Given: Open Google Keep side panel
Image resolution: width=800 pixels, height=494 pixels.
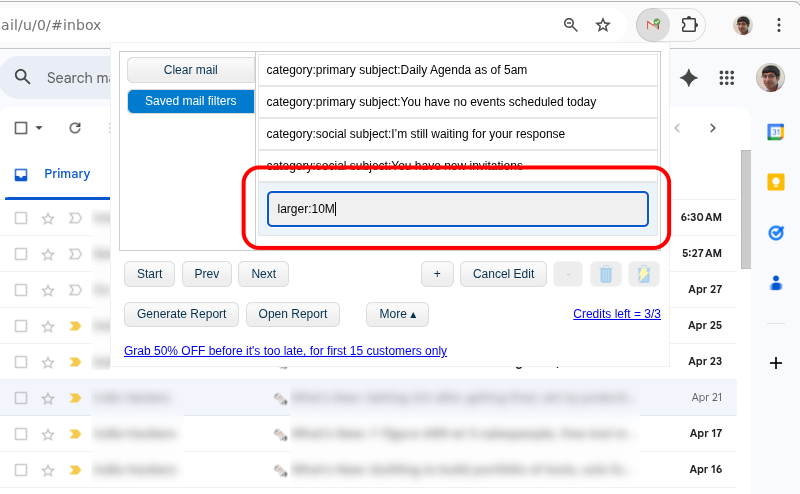Looking at the screenshot, I should click(776, 182).
